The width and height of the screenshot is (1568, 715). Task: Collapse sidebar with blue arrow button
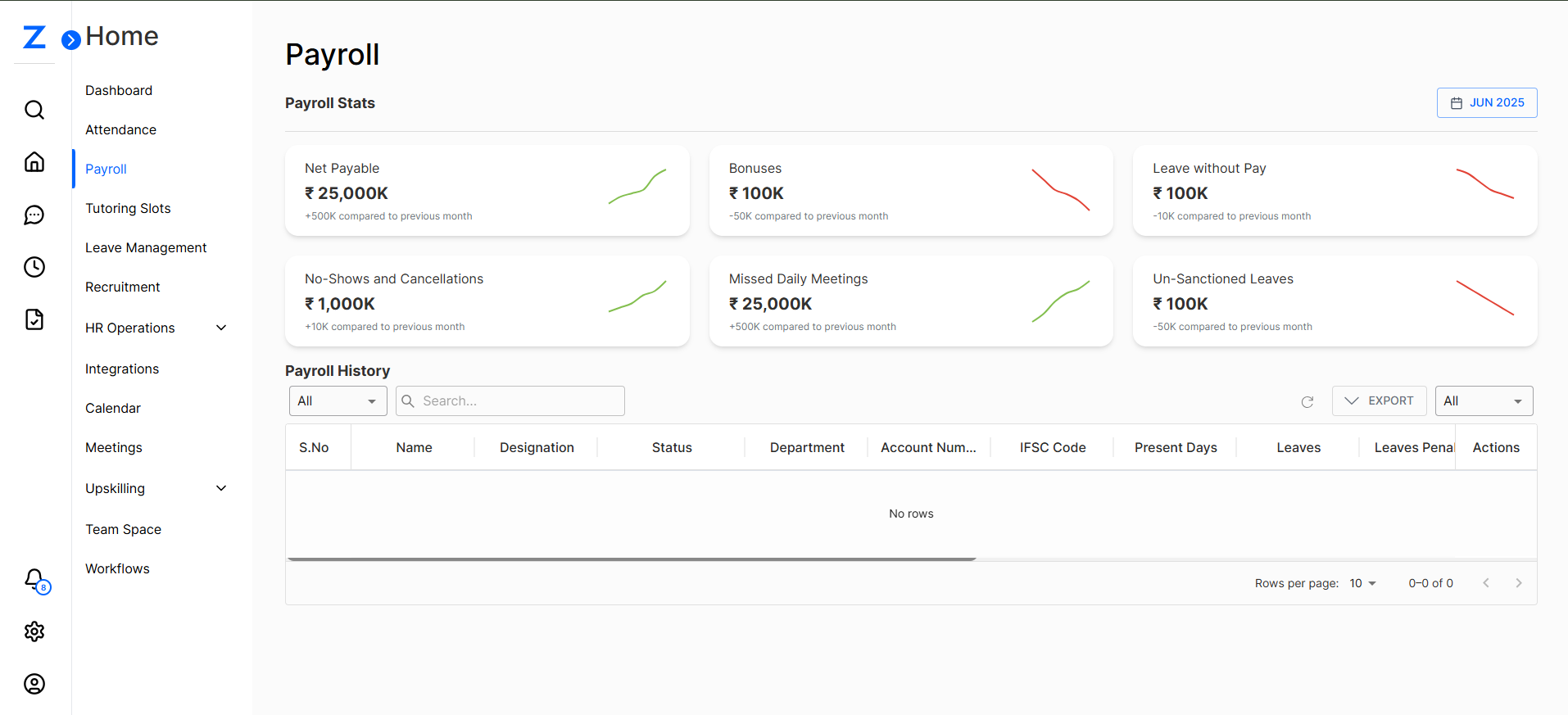[71, 39]
